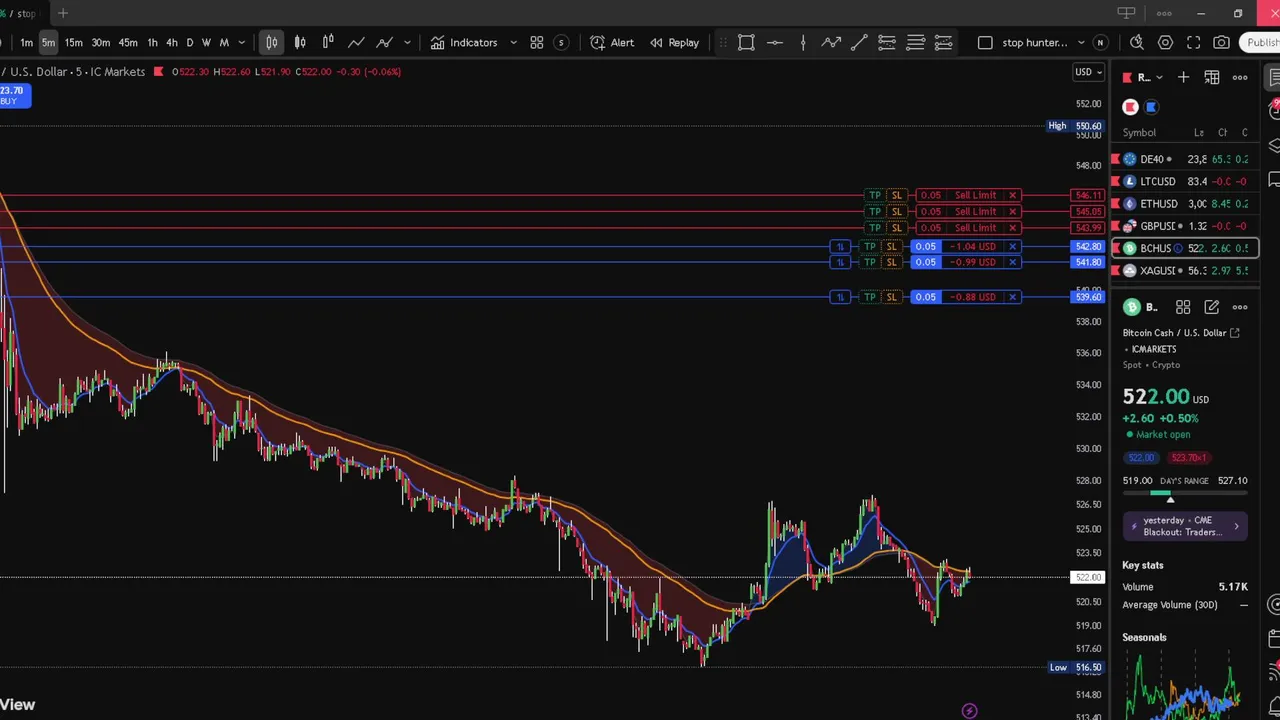Click the Publish button
Screen dimensions: 1280x720
coord(1261,42)
